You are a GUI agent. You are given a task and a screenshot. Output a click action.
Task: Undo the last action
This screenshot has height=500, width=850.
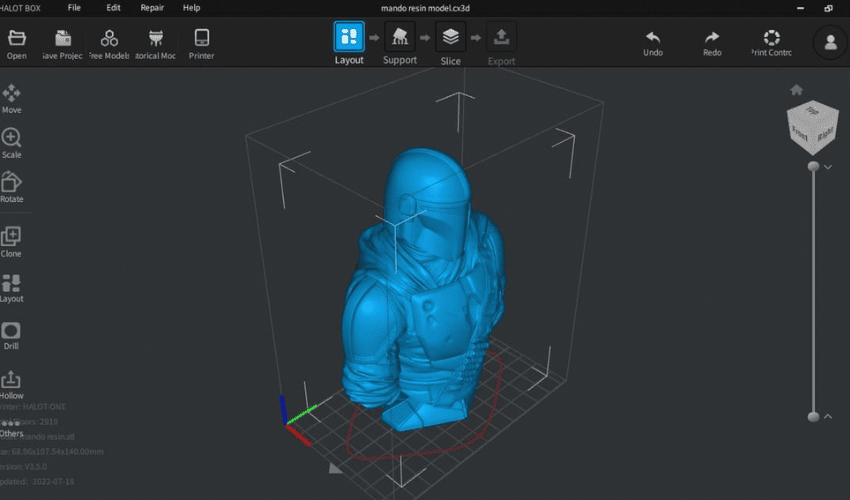tap(653, 43)
